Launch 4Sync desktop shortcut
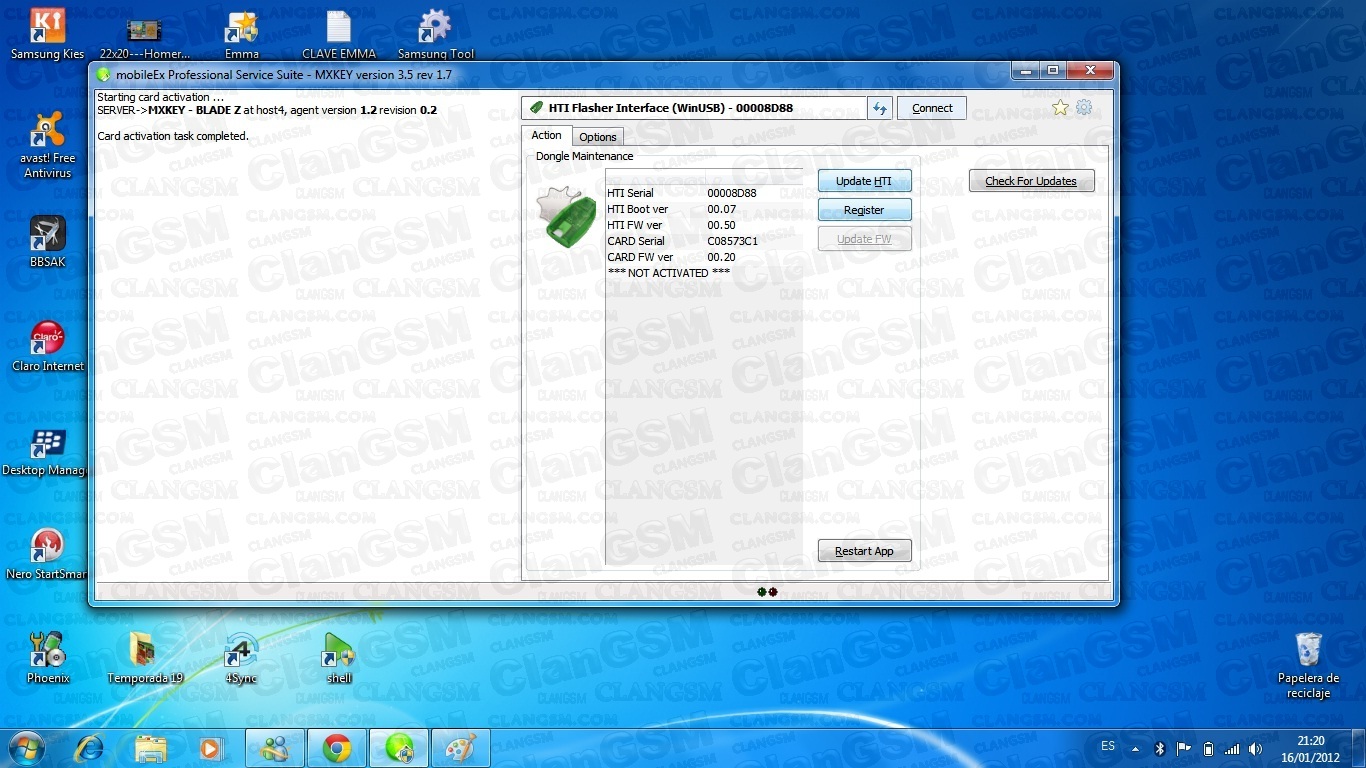This screenshot has height=768, width=1366. (x=241, y=658)
